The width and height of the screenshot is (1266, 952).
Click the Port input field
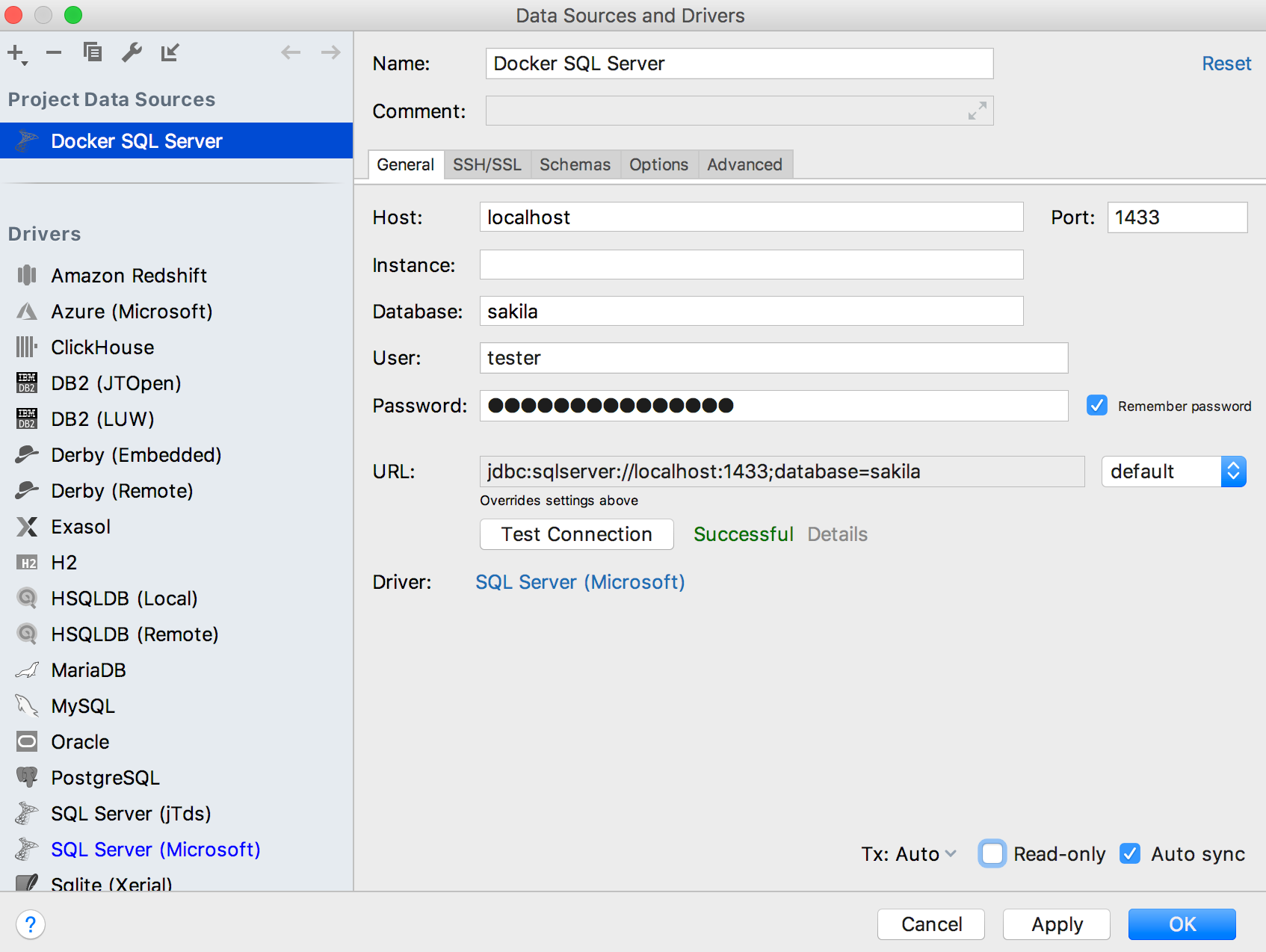(1177, 217)
